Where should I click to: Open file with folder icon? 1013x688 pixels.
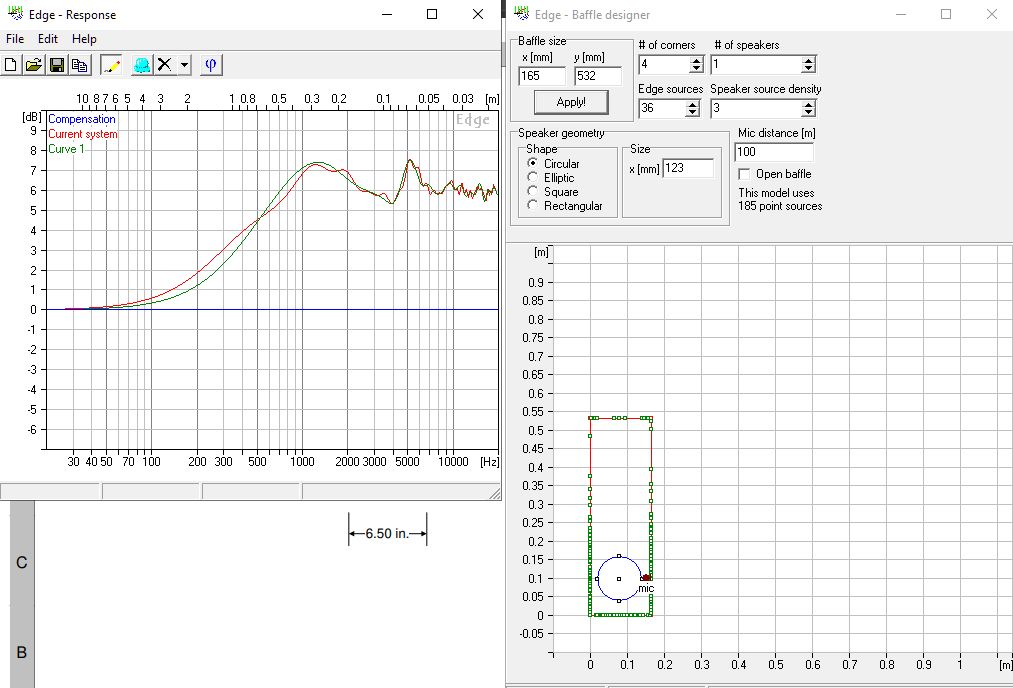tap(34, 65)
